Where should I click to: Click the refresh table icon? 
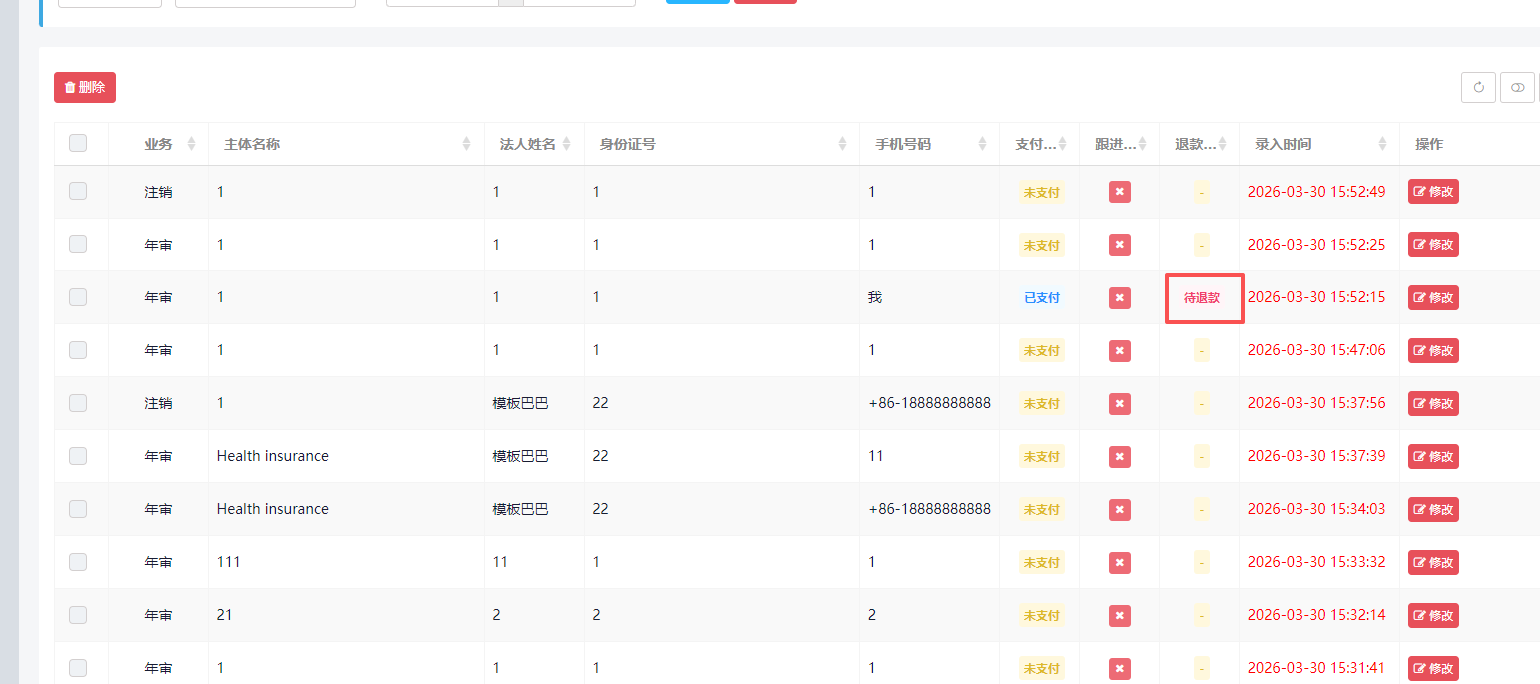coord(1478,88)
